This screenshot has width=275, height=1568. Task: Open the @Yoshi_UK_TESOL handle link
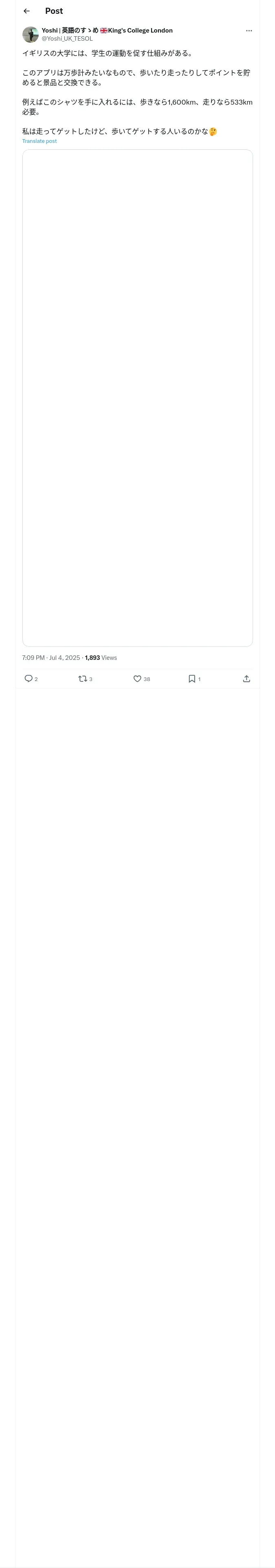[67, 38]
